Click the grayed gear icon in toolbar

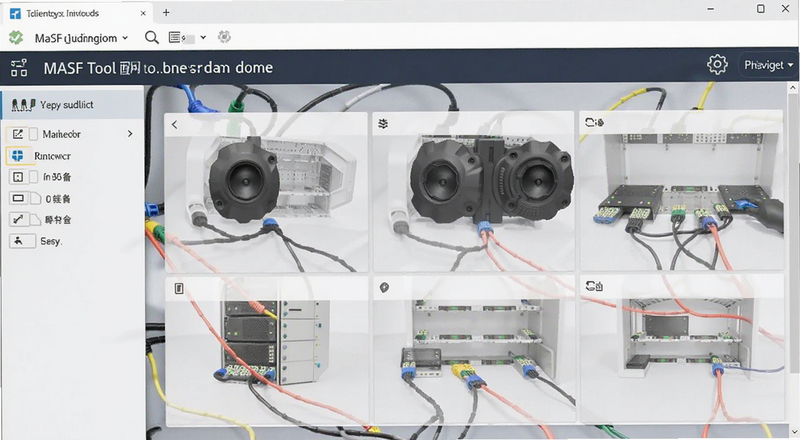[224, 37]
